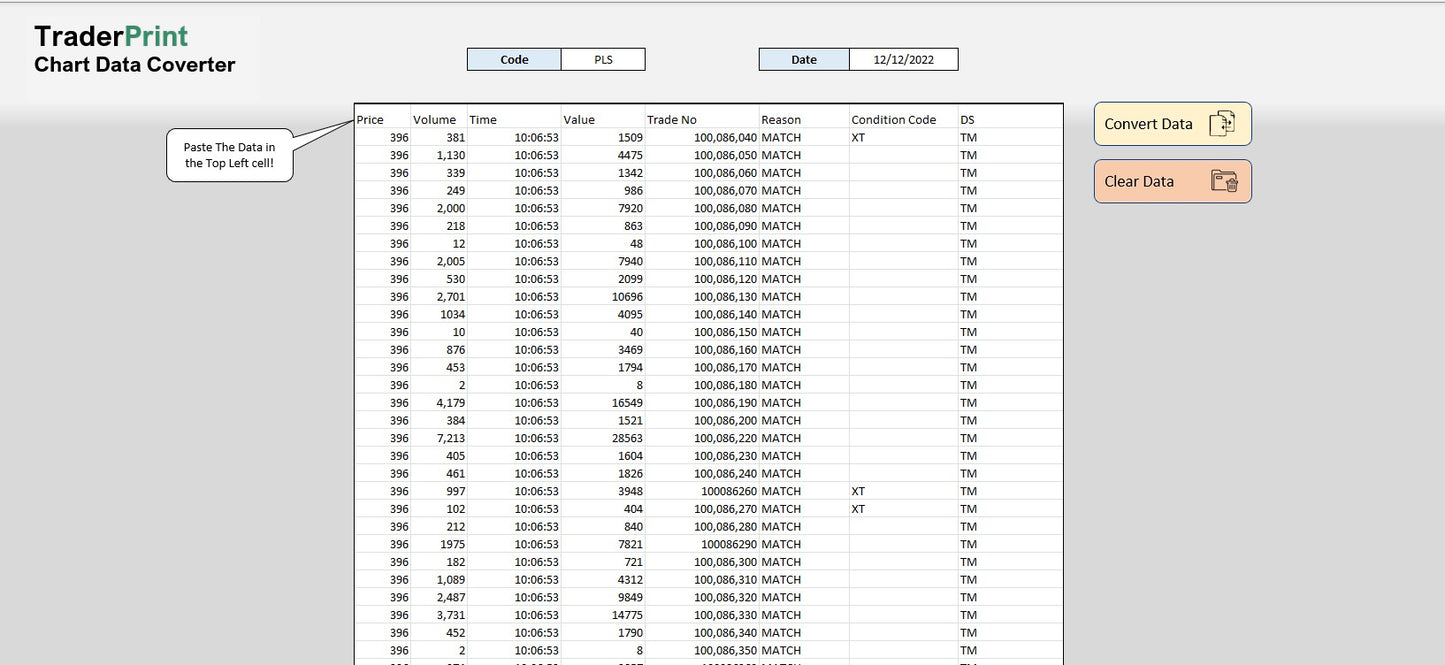Click the TraderPrint title logo

[111, 33]
